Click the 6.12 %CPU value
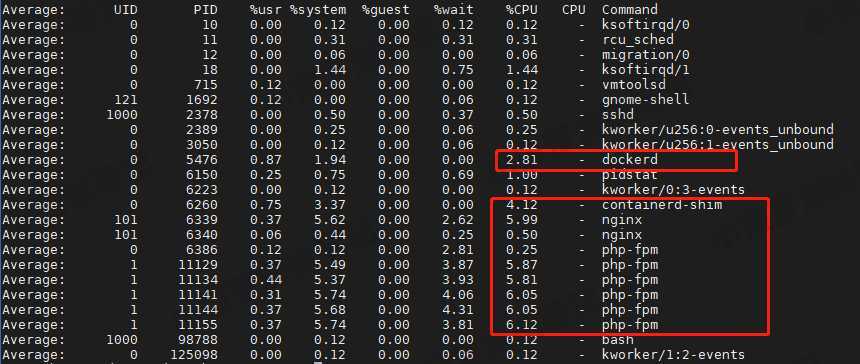Viewport: 860px width, 364px height. 522,325
